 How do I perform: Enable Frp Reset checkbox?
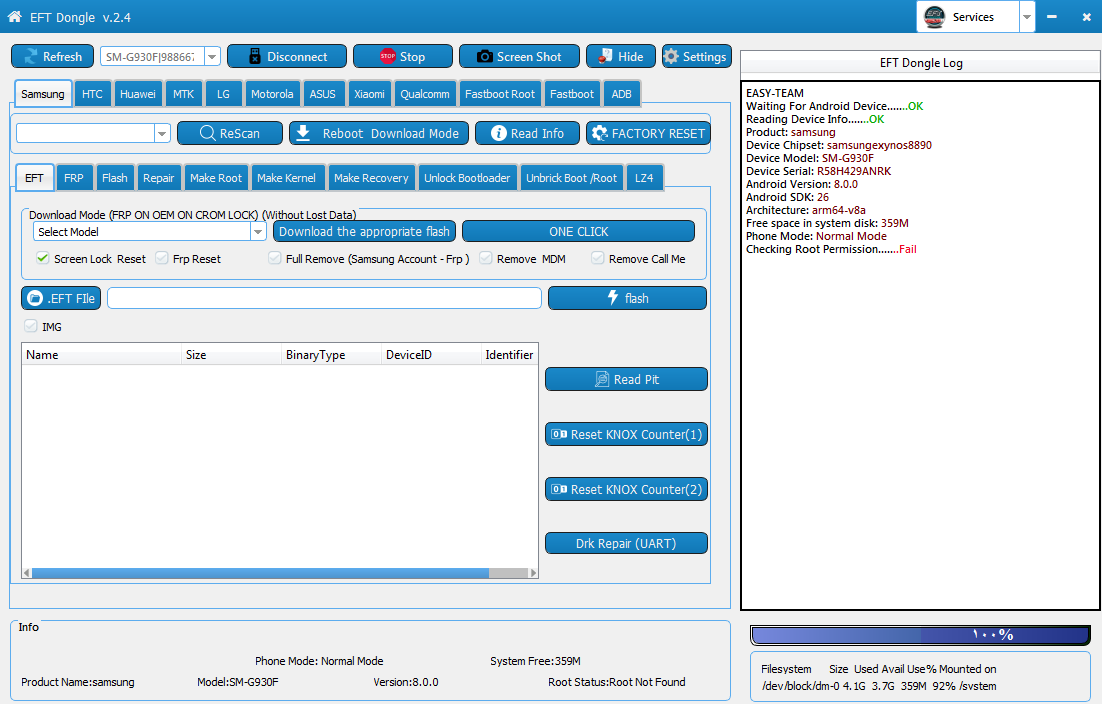162,258
